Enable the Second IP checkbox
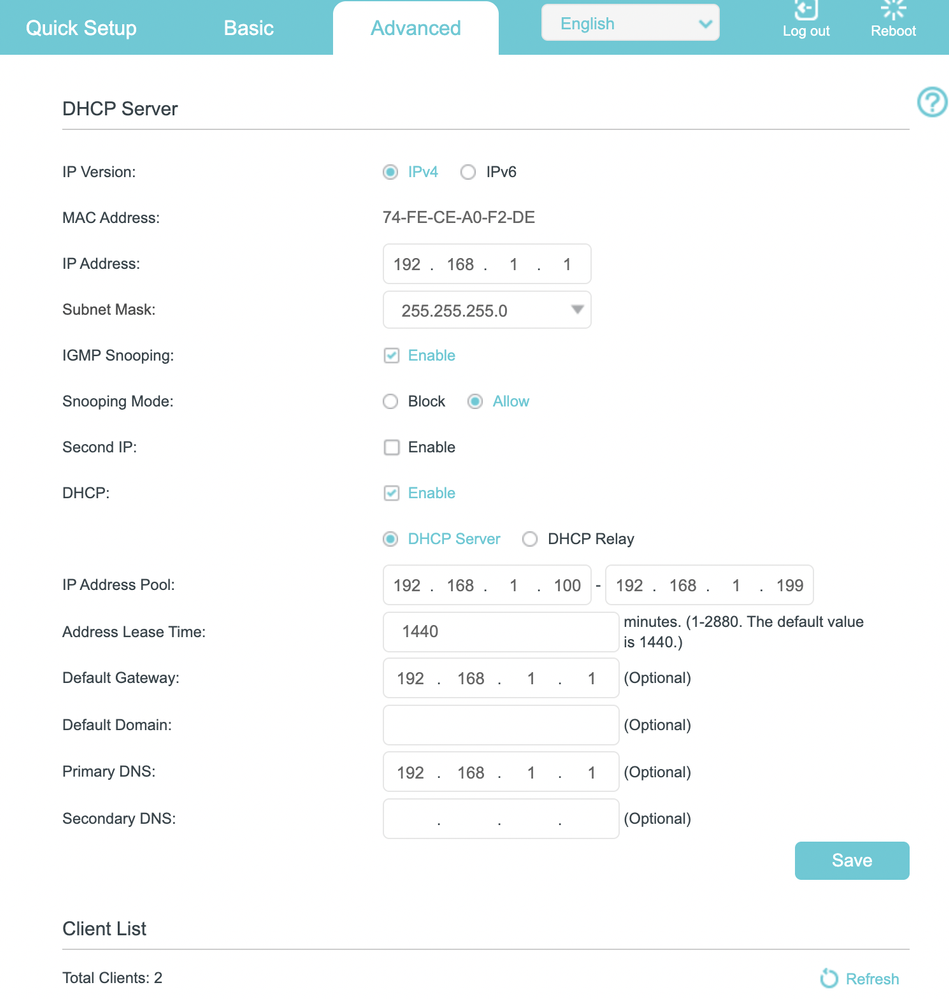The width and height of the screenshot is (949, 999). [392, 448]
